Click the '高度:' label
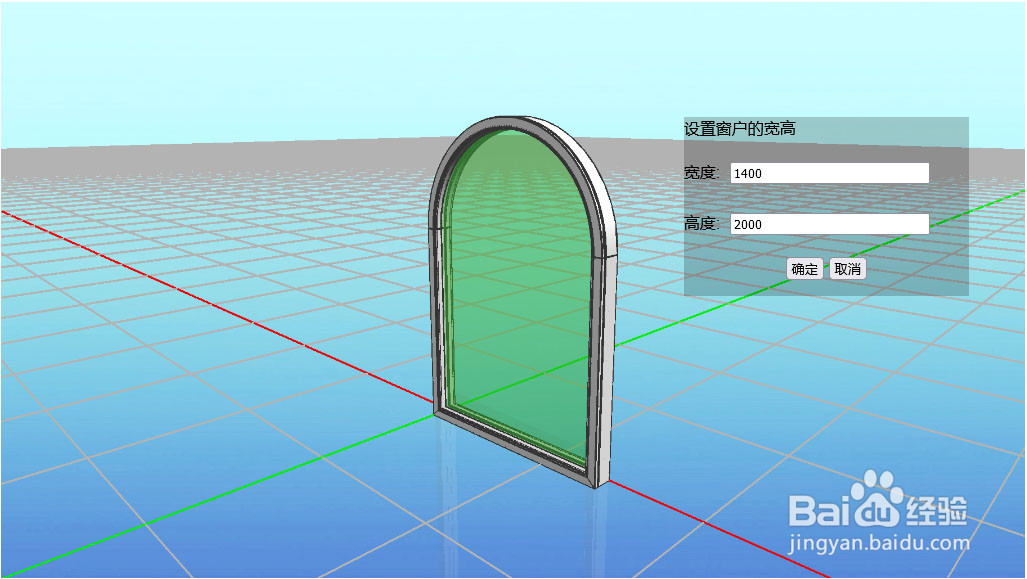 point(701,224)
